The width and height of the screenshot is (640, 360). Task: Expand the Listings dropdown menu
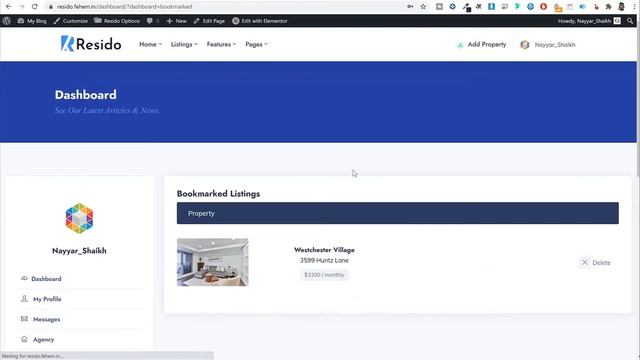pos(184,44)
